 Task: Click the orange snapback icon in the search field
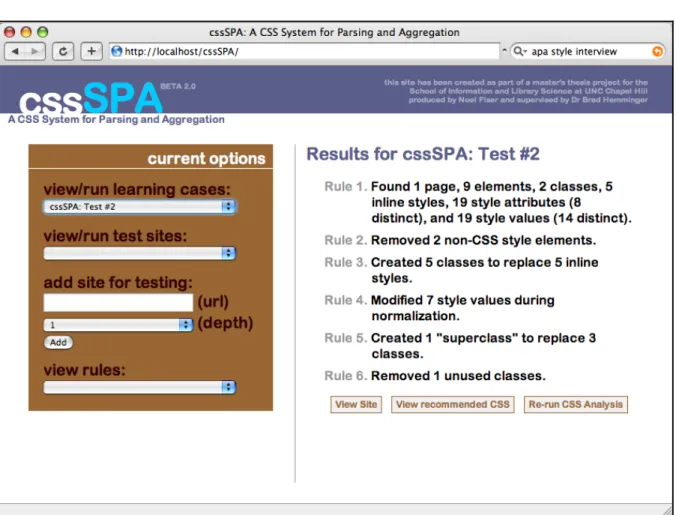pyautogui.click(x=657, y=51)
